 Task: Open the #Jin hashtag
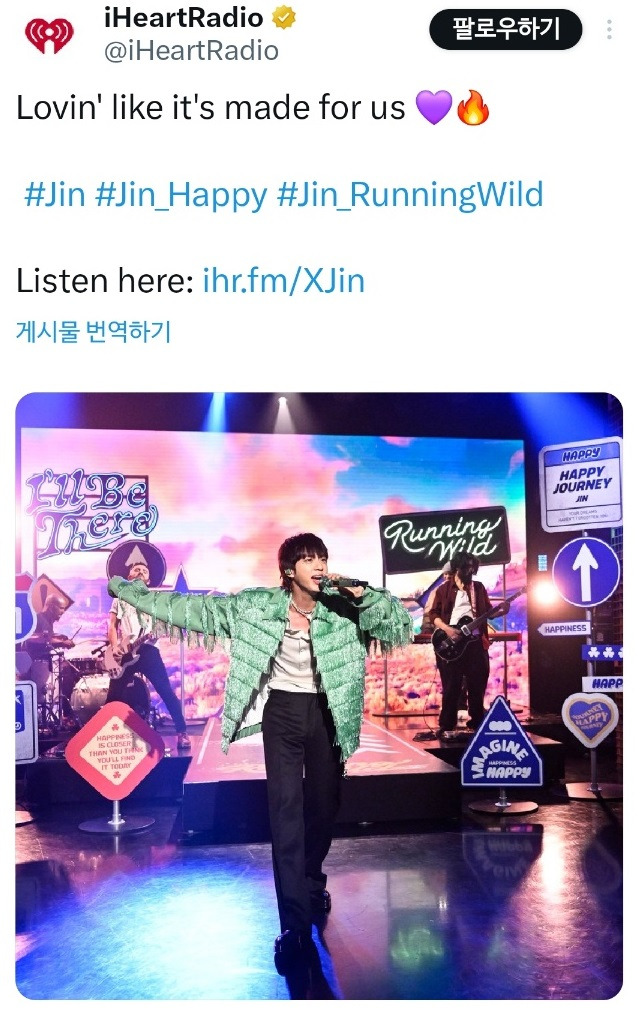click(54, 194)
